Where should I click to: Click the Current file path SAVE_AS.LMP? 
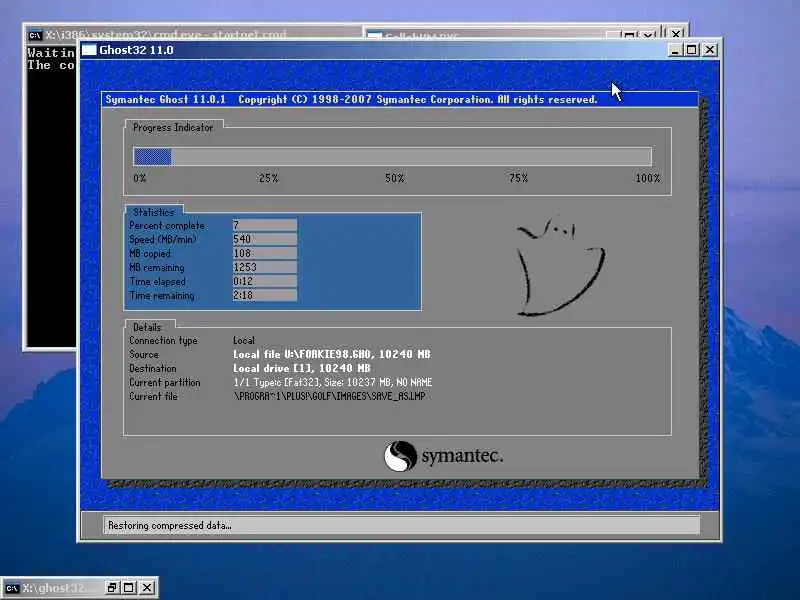329,396
